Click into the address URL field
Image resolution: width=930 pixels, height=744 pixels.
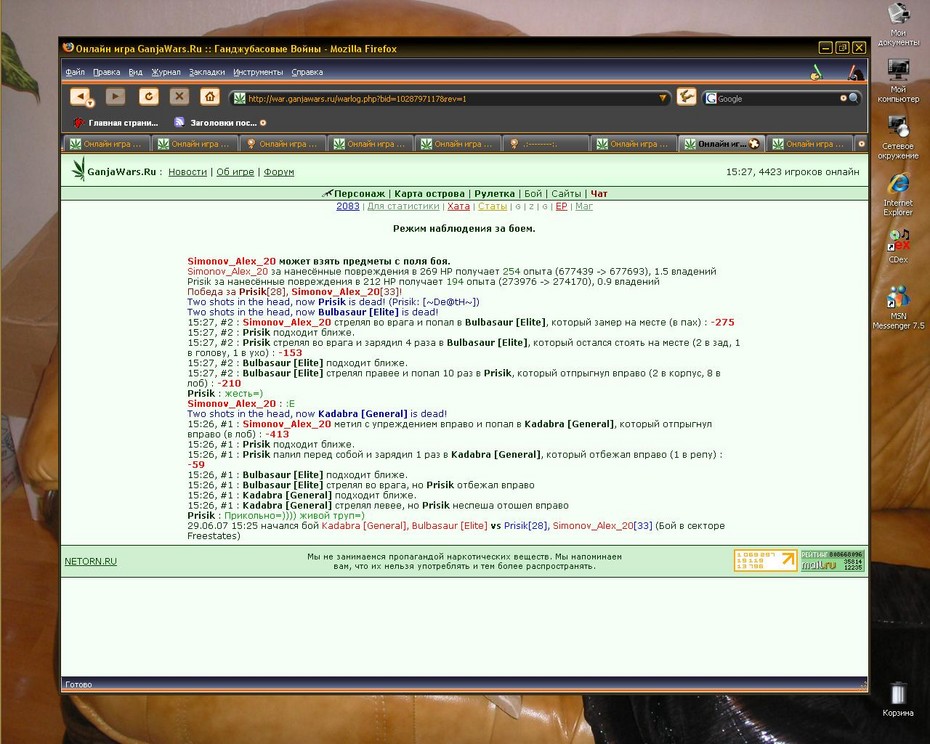click(451, 98)
